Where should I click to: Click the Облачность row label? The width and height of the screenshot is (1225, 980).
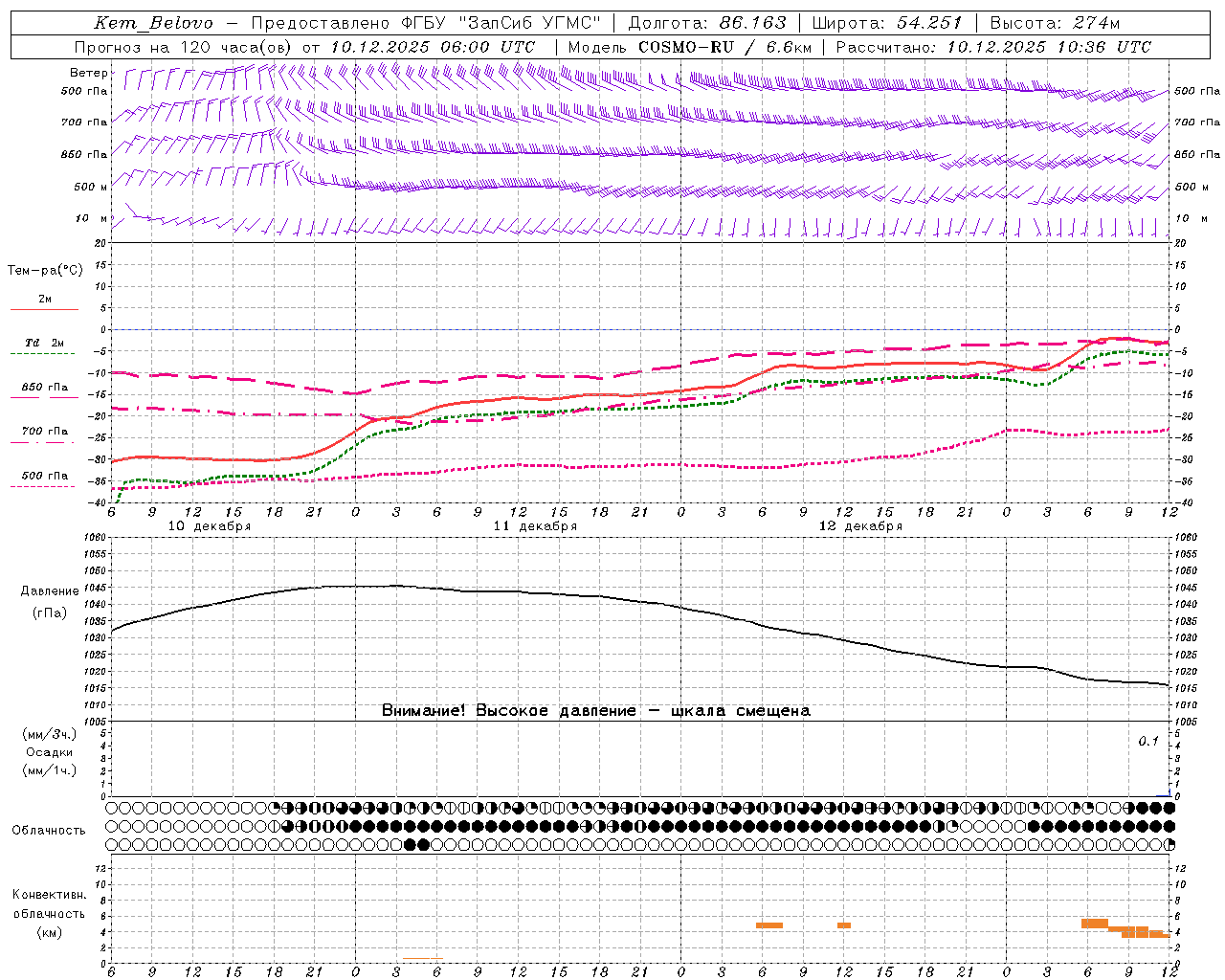49,831
